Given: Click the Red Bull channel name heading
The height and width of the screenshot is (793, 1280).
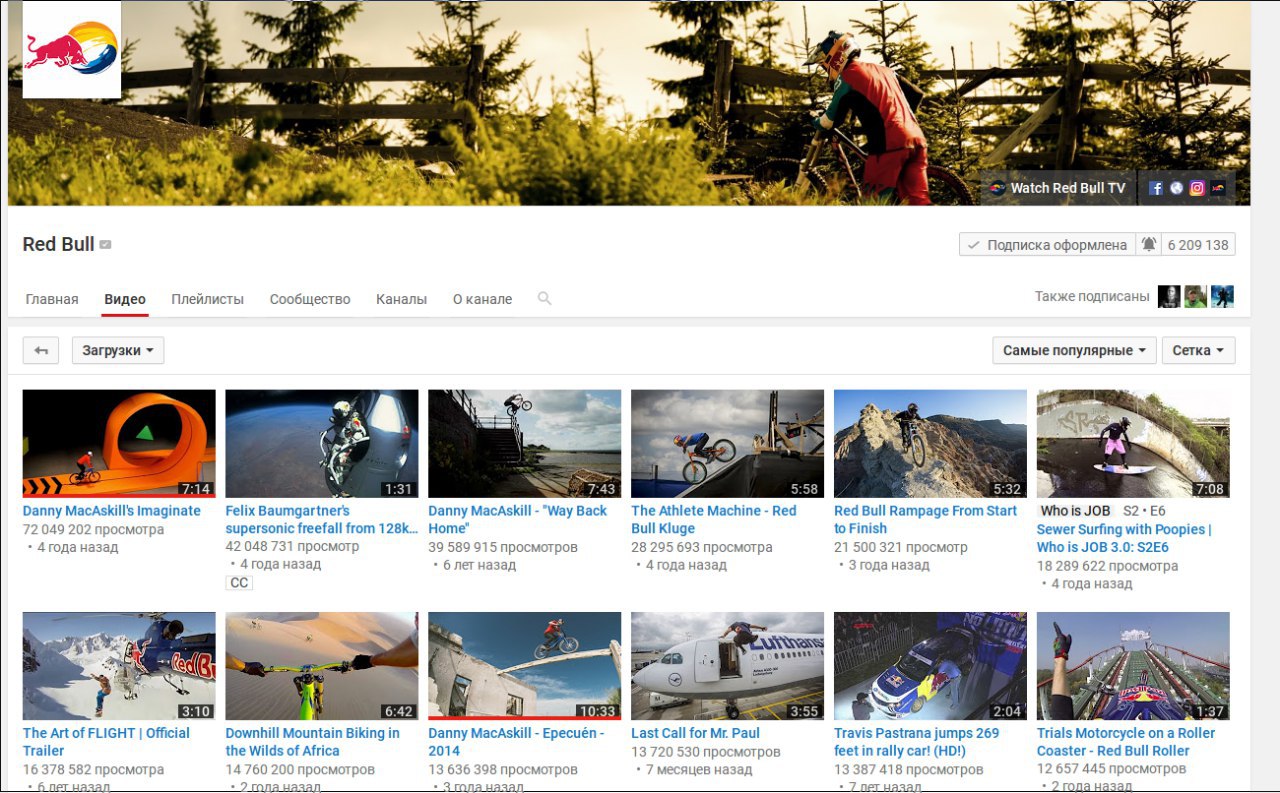Looking at the screenshot, I should pyautogui.click(x=58, y=245).
